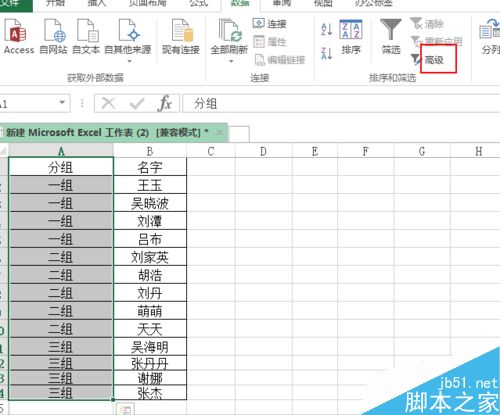Import data from website (自网站)
Screen dimensions: 500x415
[53, 37]
